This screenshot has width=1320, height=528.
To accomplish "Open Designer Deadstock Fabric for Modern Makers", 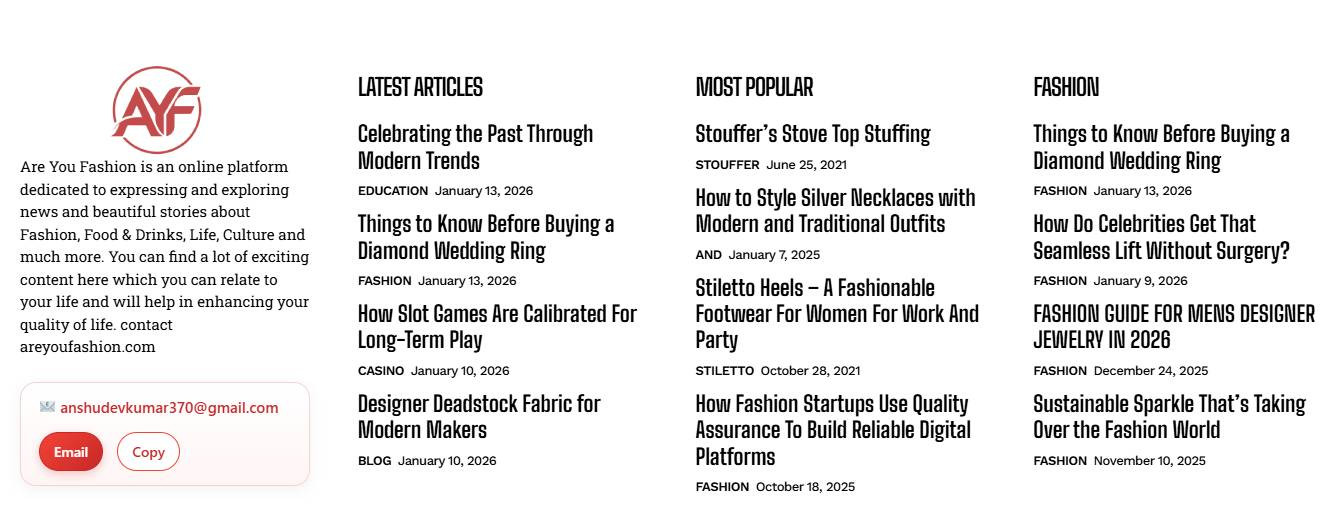I will pyautogui.click(x=479, y=417).
